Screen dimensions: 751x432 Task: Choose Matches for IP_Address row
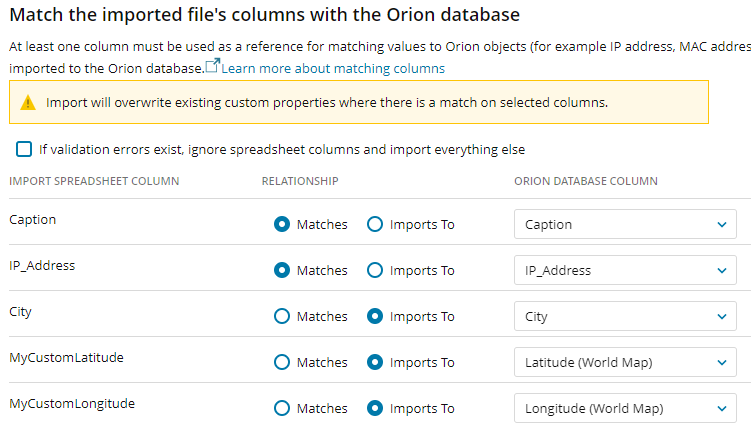coord(282,270)
